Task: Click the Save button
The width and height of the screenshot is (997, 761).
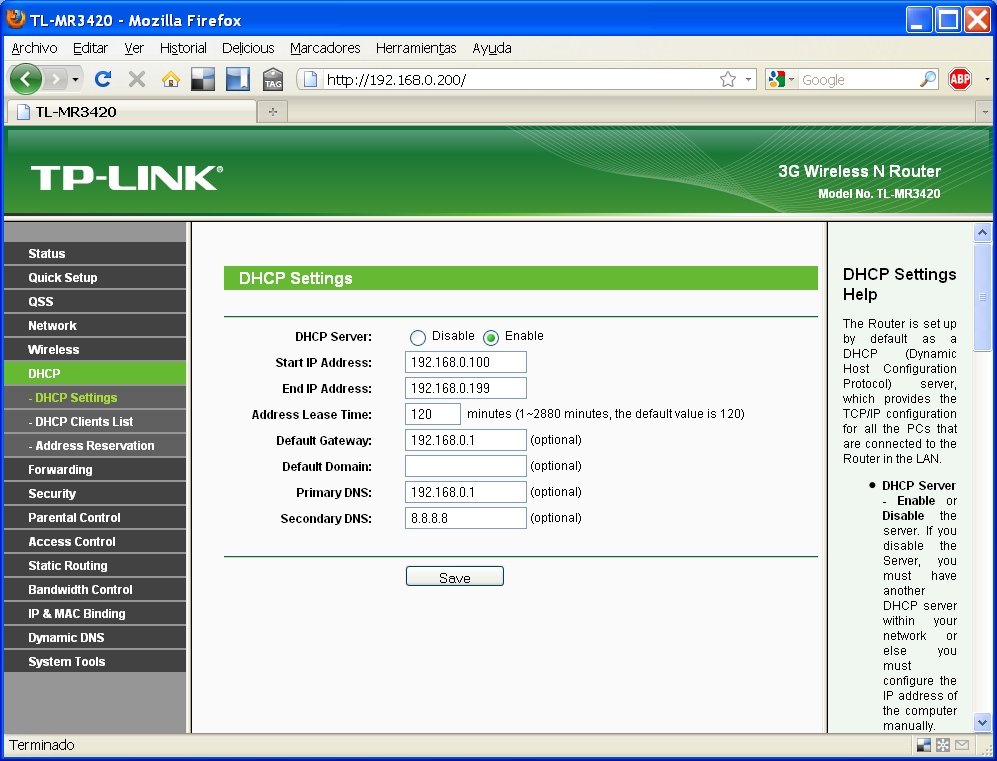Action: [x=455, y=577]
